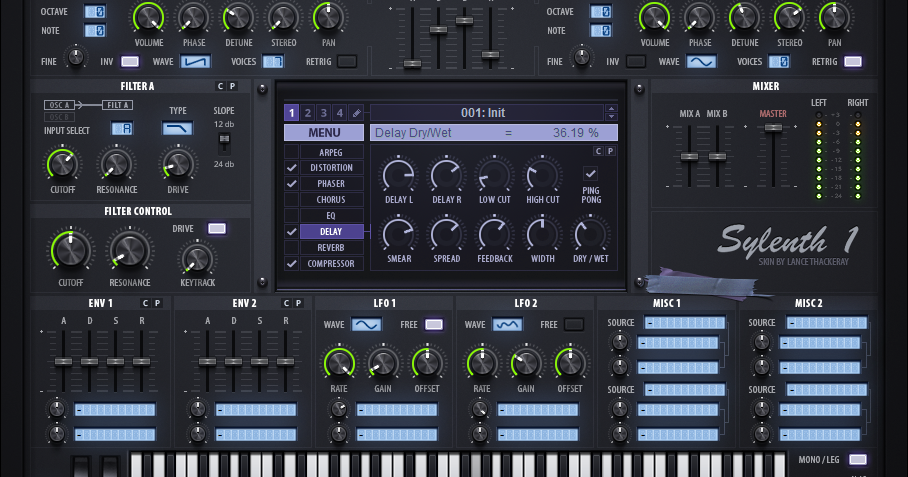Enable the Chorus effect checkbox
Image resolution: width=908 pixels, height=477 pixels.
pos(291,200)
